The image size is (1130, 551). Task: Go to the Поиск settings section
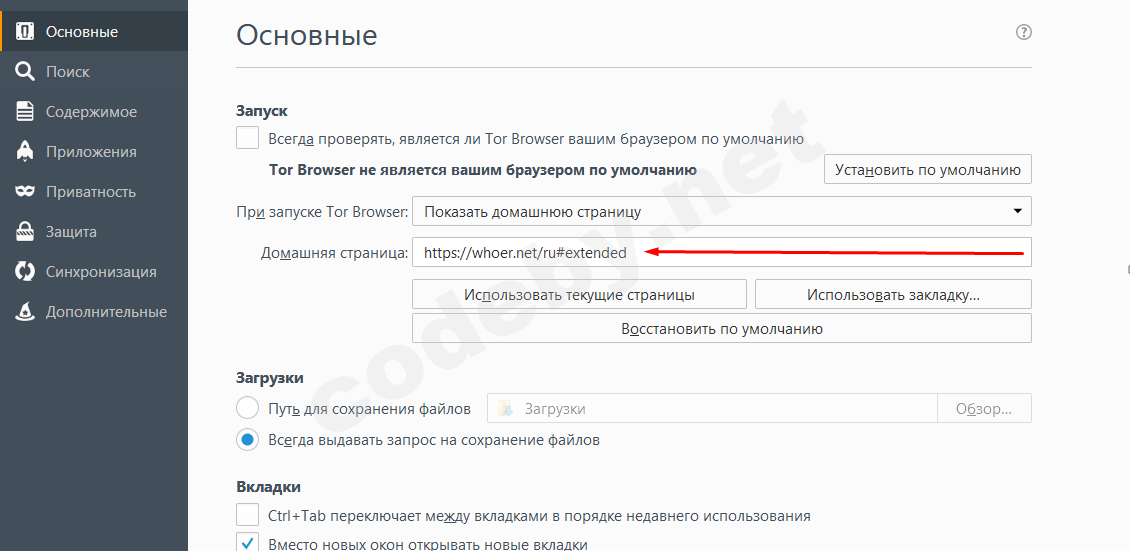(x=94, y=72)
